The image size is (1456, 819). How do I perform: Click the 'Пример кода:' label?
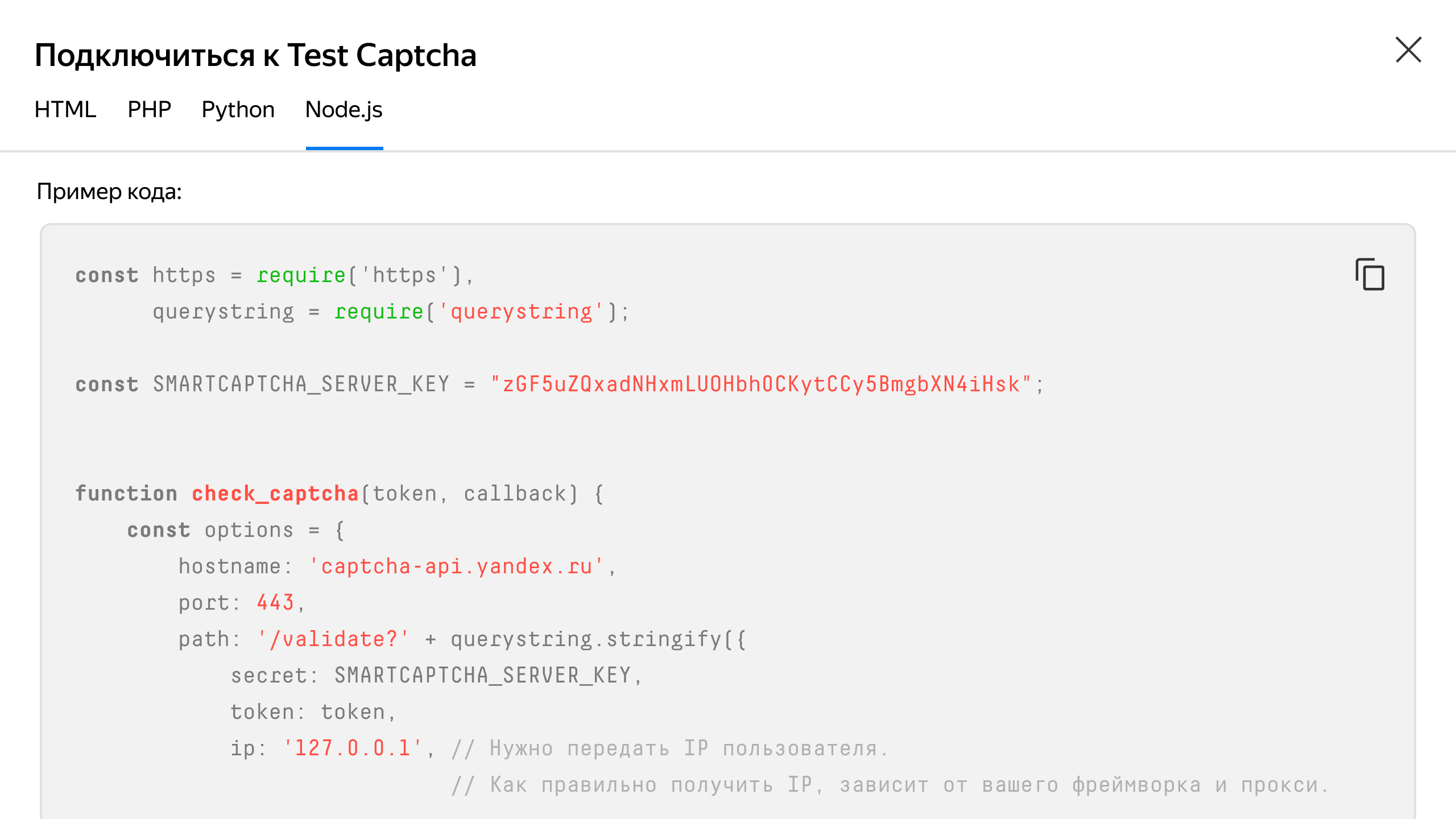(109, 192)
